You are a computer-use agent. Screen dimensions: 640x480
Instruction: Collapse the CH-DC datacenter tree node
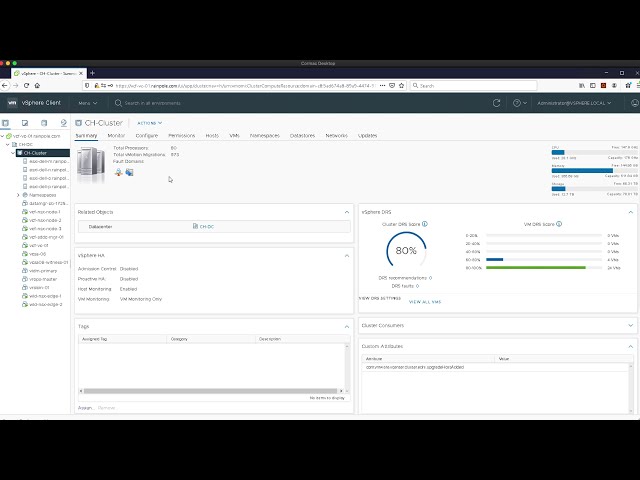(x=8, y=144)
